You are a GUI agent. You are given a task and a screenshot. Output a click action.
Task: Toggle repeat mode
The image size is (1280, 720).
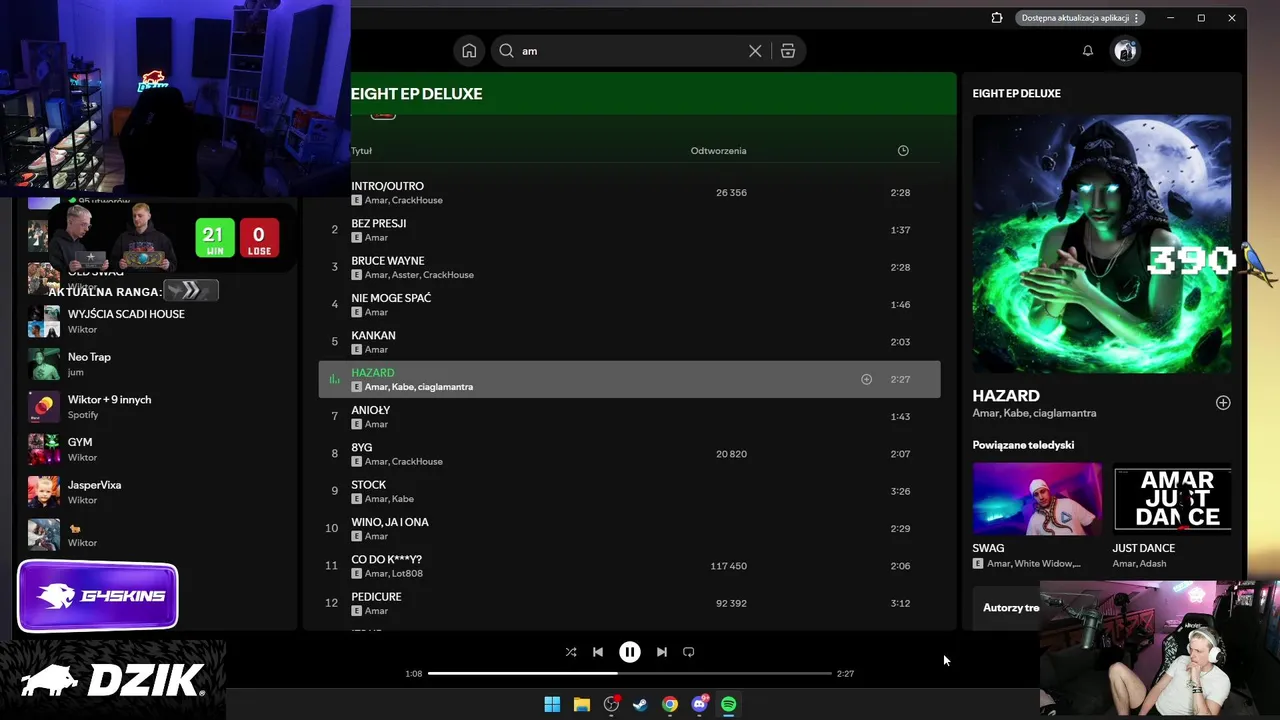(689, 652)
